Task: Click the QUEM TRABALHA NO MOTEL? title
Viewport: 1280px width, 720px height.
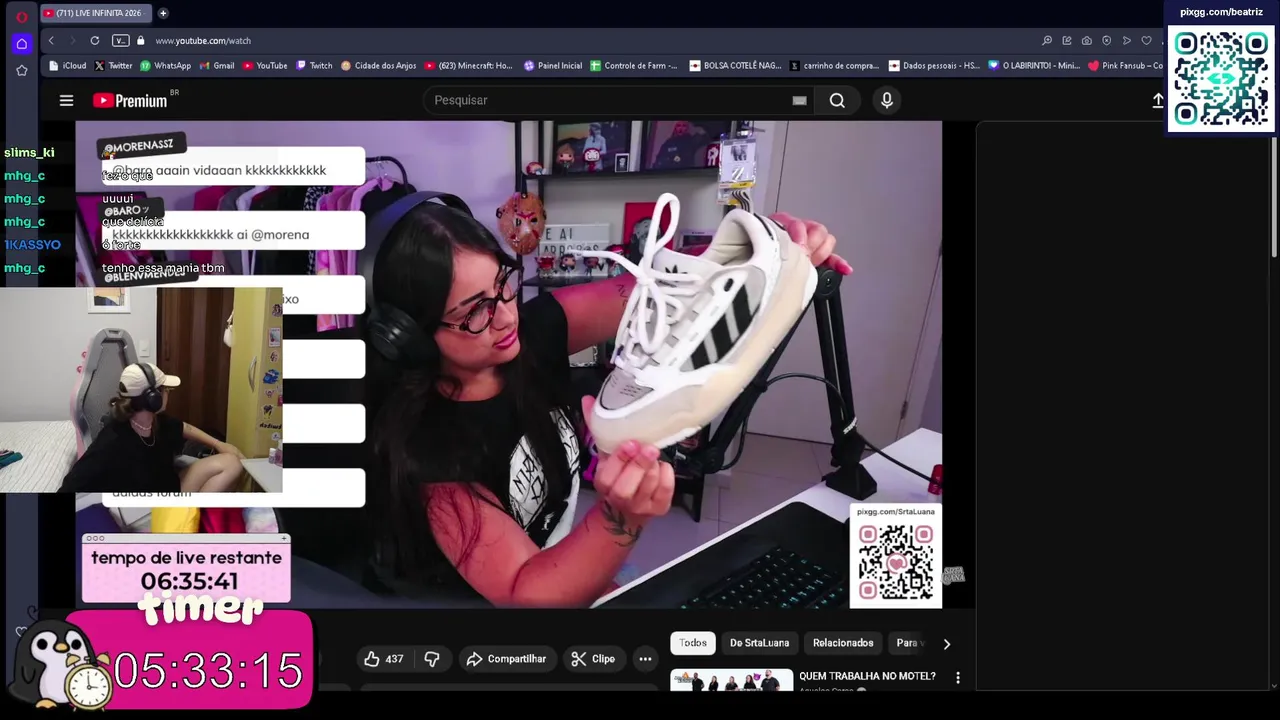Action: tap(867, 676)
